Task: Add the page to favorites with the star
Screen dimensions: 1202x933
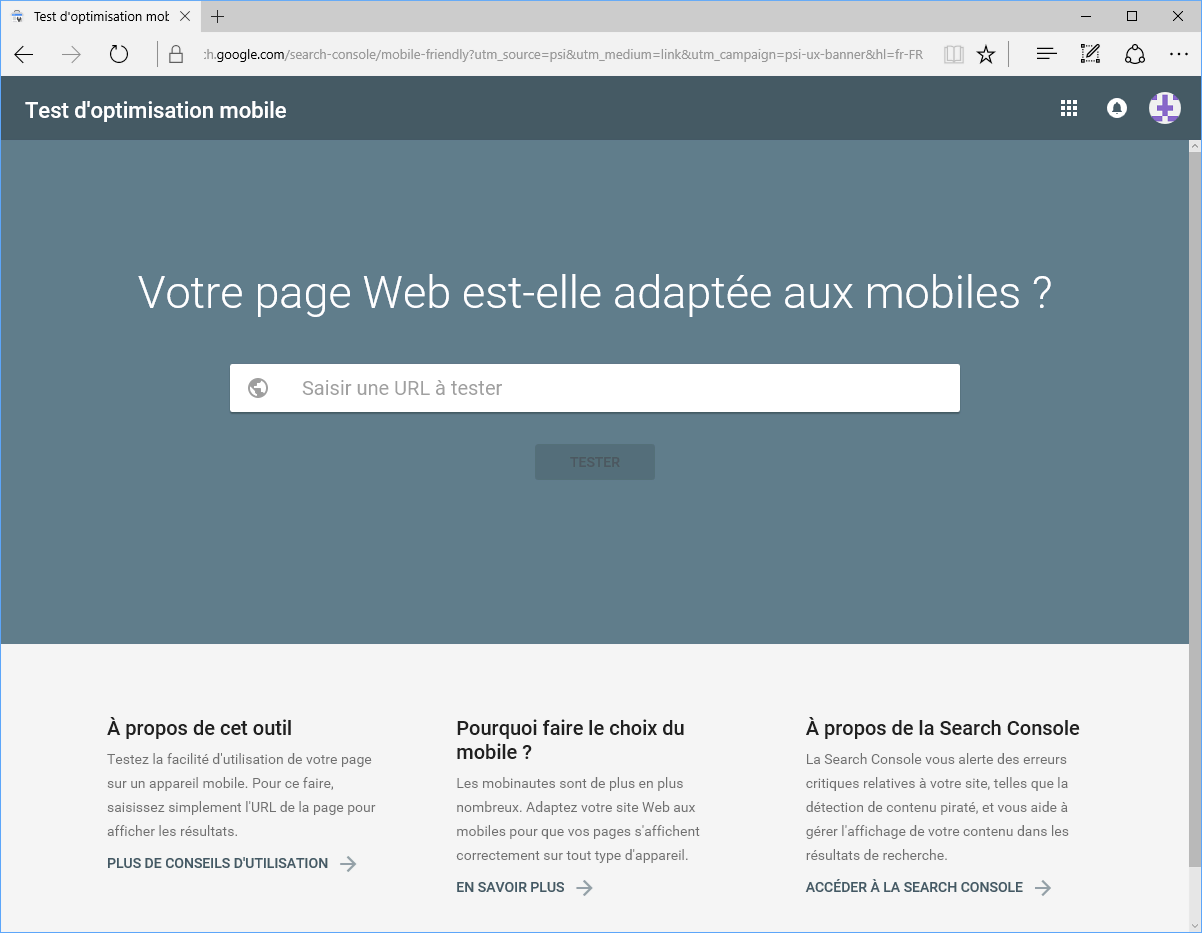Action: point(986,54)
